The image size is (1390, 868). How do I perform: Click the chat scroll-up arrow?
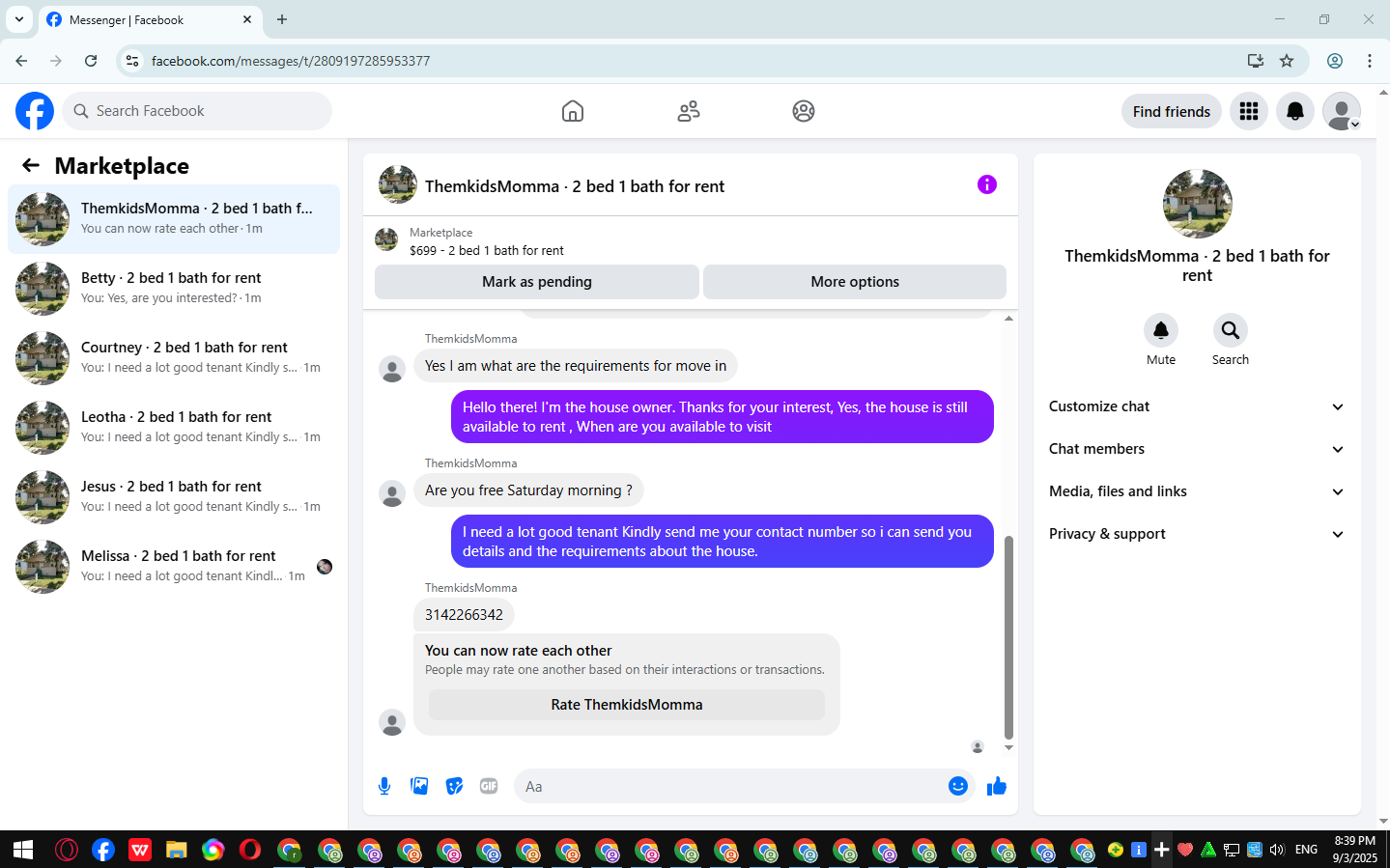pyautogui.click(x=1008, y=319)
